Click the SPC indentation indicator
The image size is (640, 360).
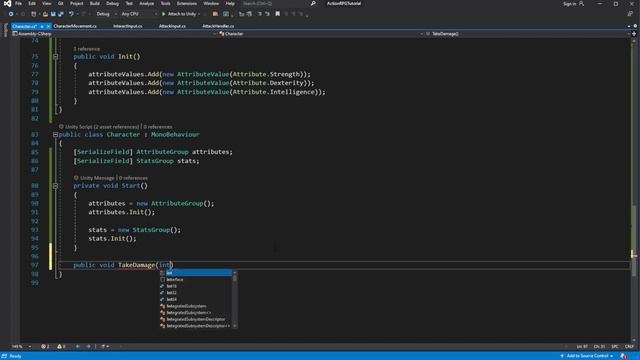pos(615,347)
